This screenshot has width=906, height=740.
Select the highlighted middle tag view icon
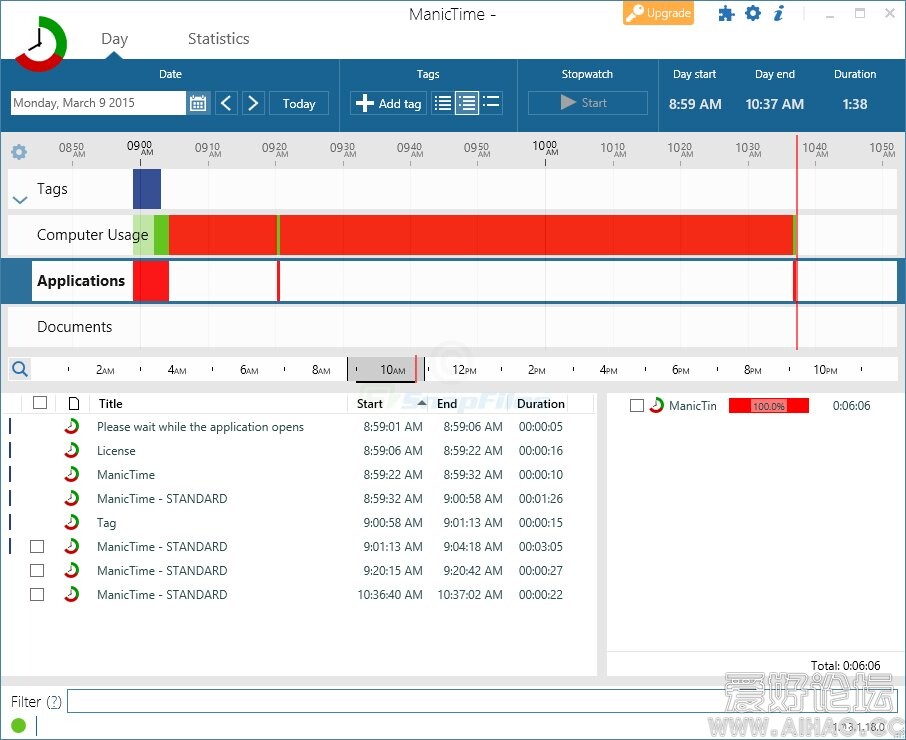tap(467, 103)
